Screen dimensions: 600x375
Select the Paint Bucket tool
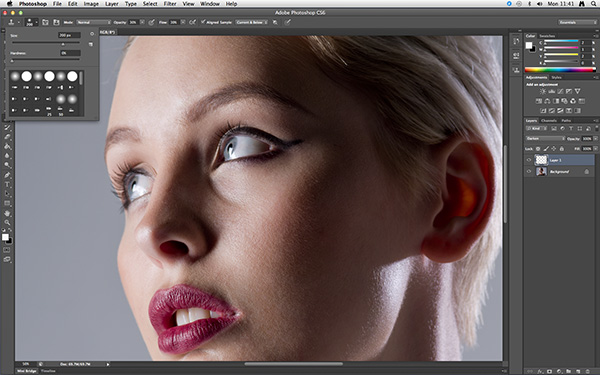click(7, 147)
